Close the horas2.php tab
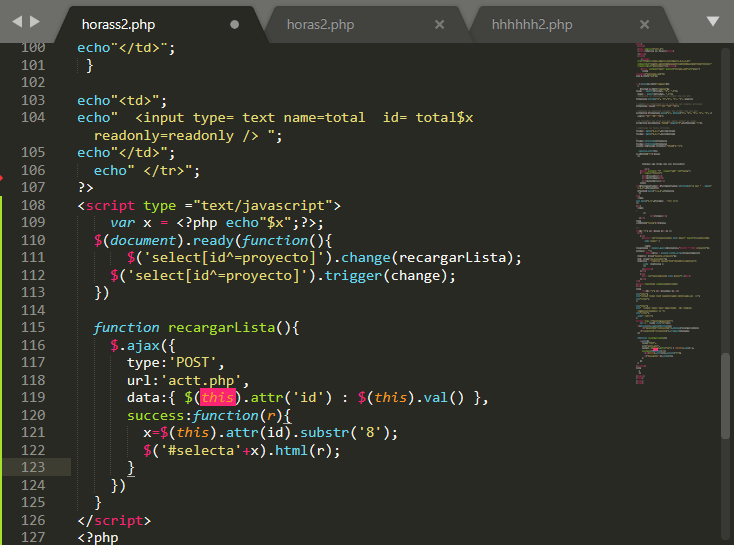The width and height of the screenshot is (734, 545). pyautogui.click(x=440, y=24)
